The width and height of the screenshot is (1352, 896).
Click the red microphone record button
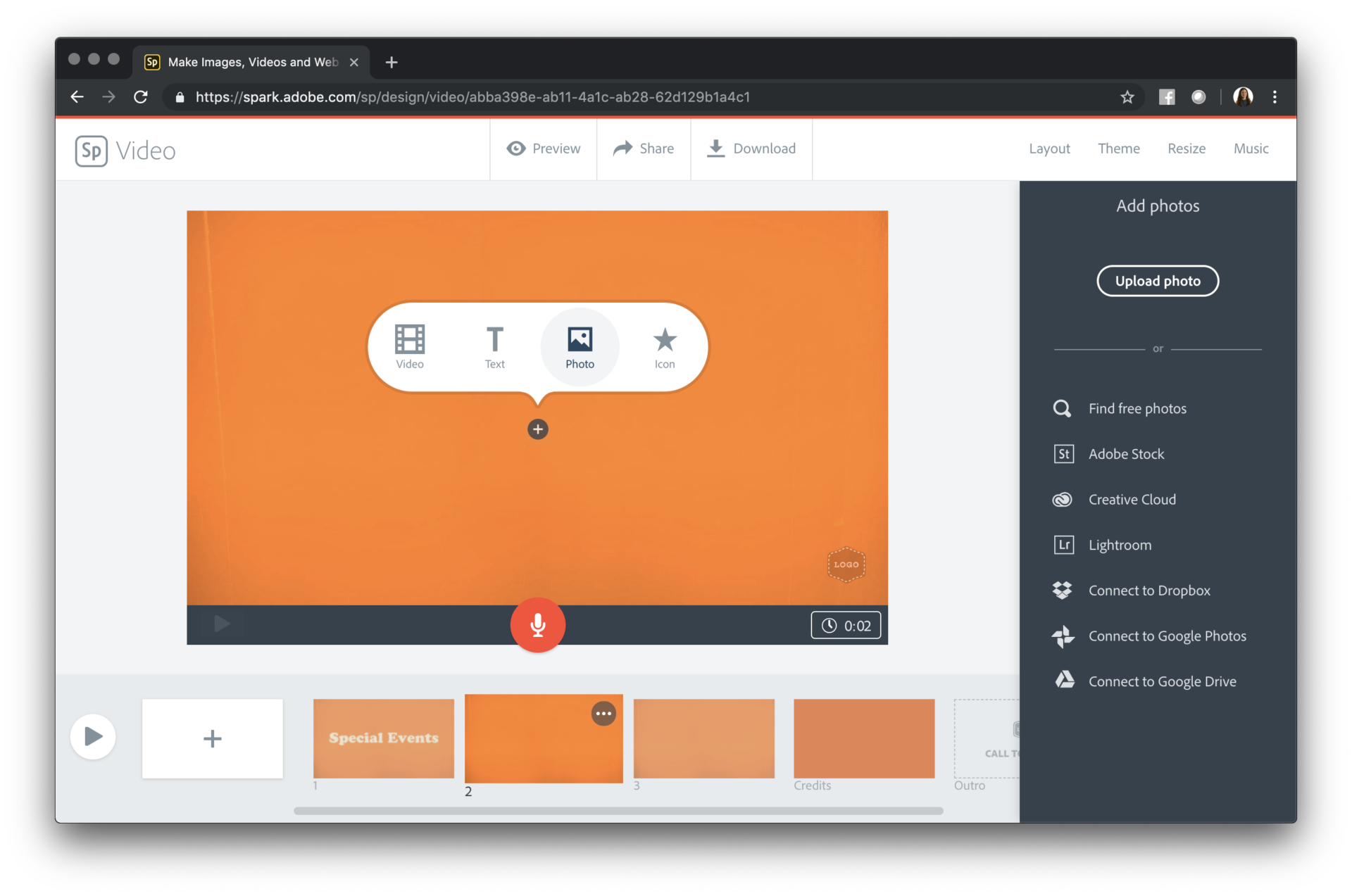pyautogui.click(x=537, y=625)
